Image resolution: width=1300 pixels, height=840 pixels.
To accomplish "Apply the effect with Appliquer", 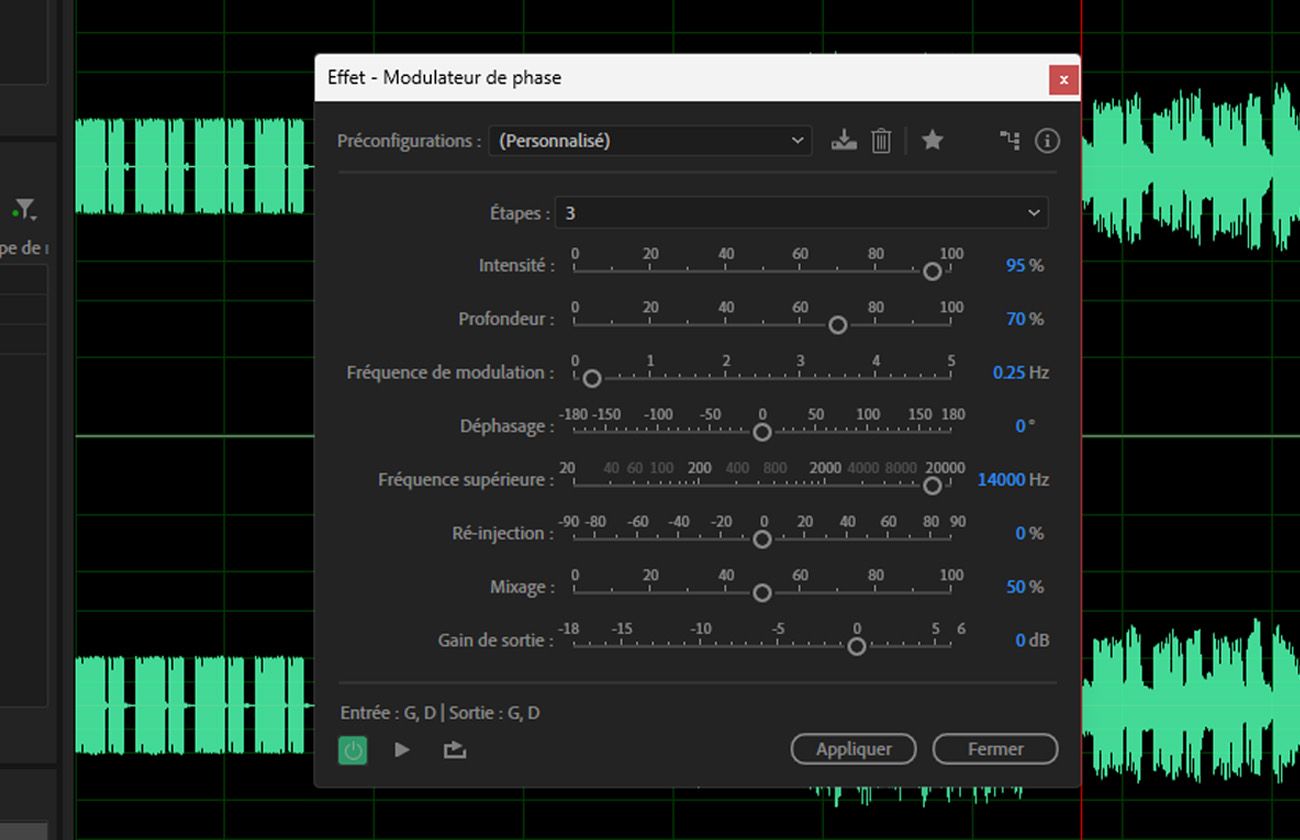I will (853, 749).
